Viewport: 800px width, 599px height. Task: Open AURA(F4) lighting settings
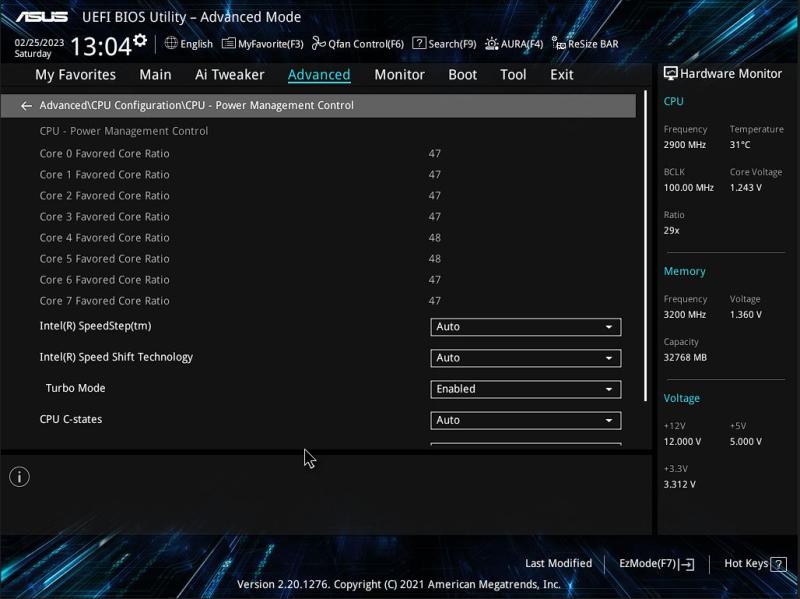[x=514, y=44]
